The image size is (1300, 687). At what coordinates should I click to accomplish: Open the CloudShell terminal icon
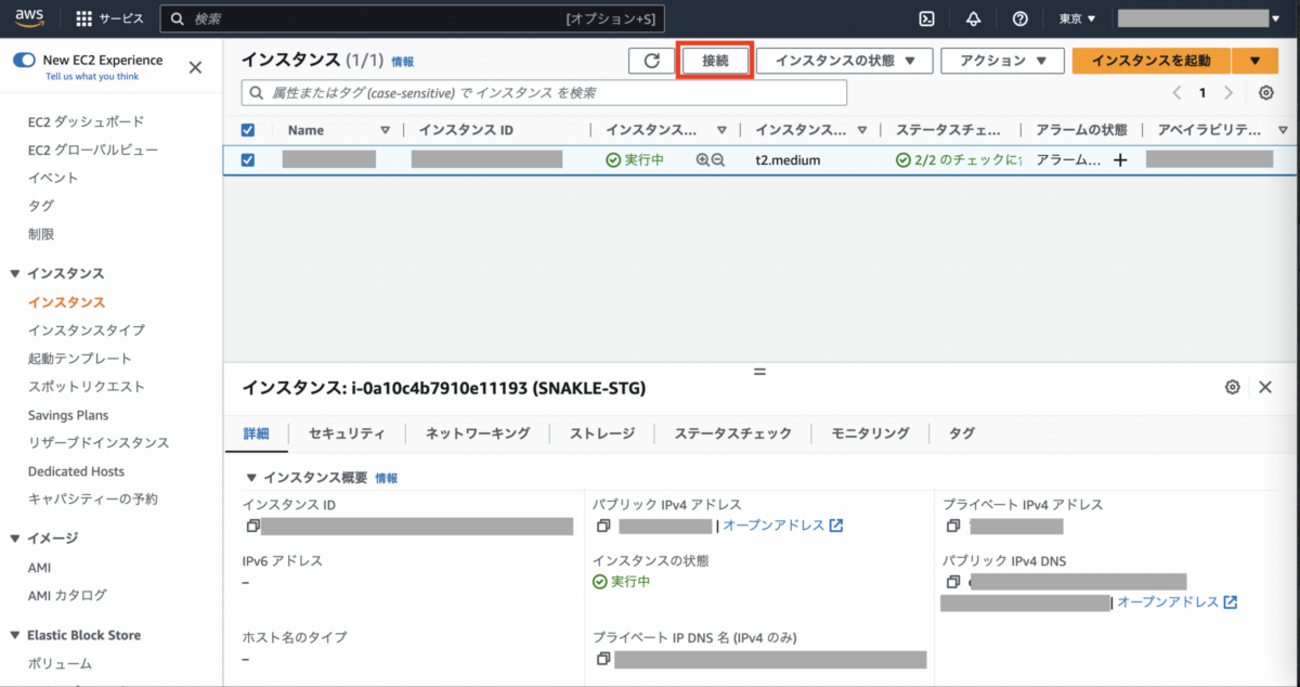click(927, 19)
